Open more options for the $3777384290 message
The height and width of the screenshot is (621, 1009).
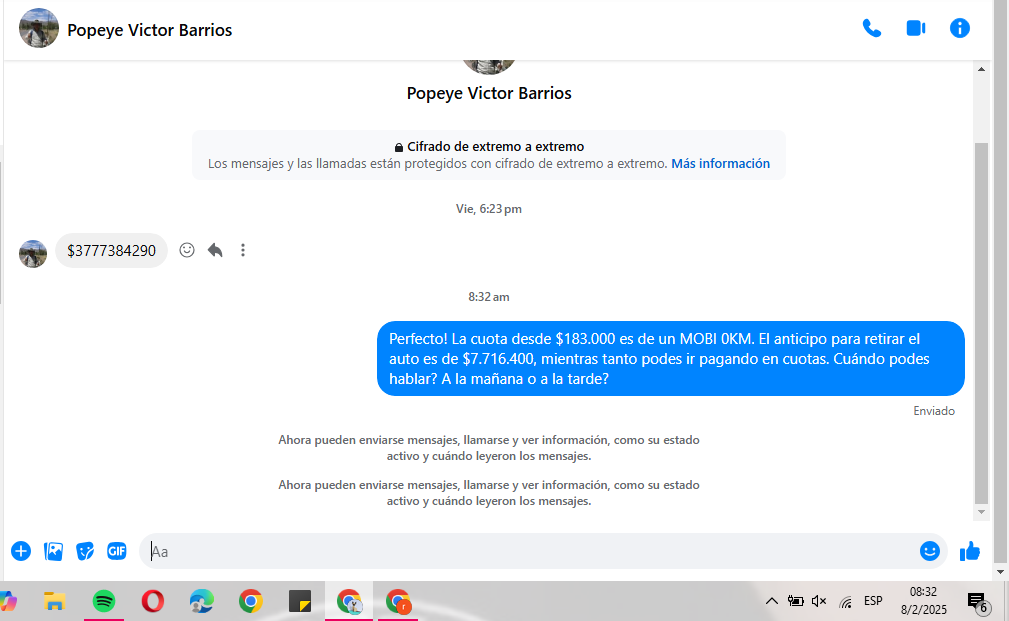(x=243, y=250)
